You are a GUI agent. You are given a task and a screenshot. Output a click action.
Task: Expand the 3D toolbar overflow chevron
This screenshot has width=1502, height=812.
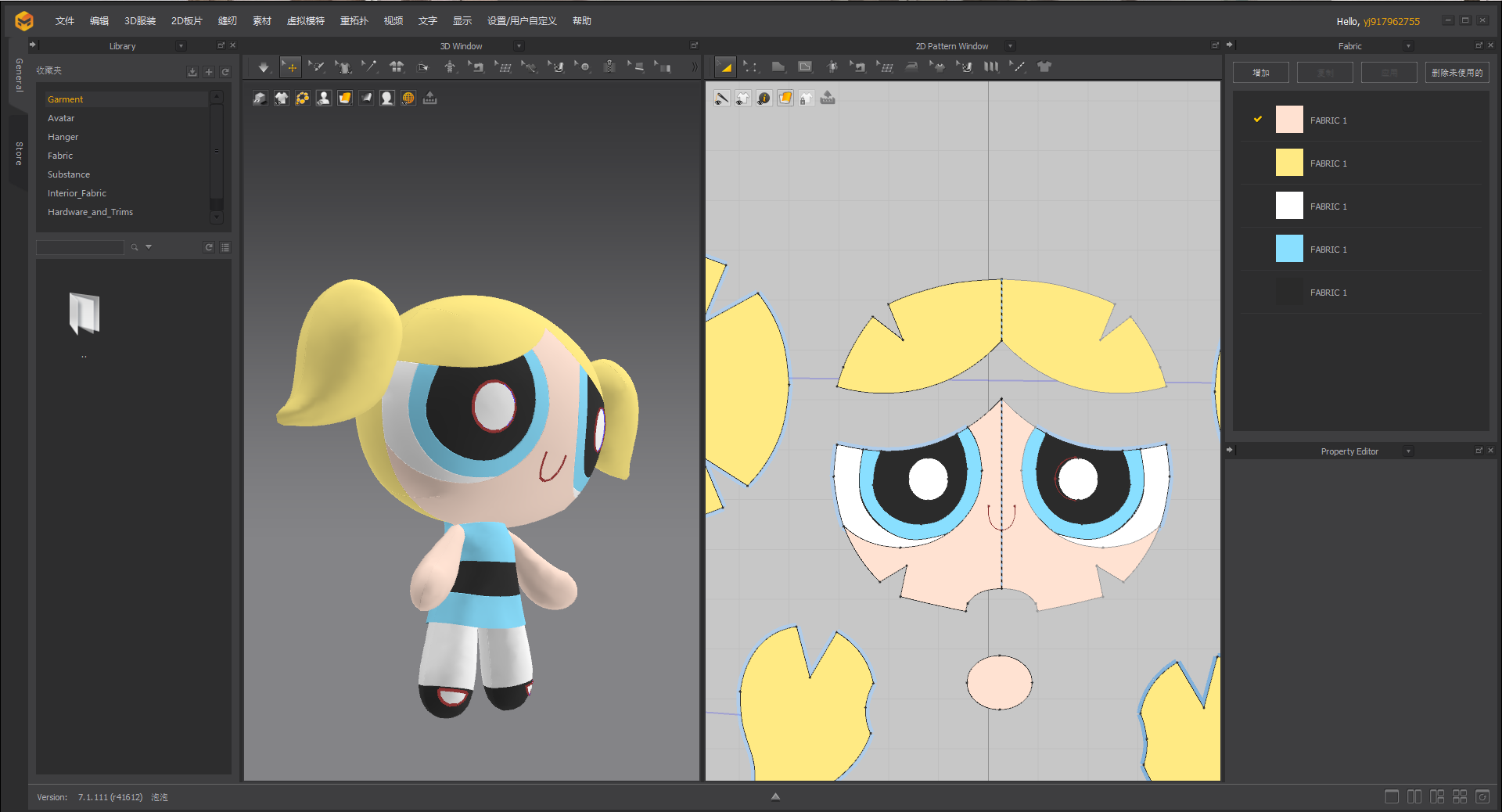click(694, 67)
